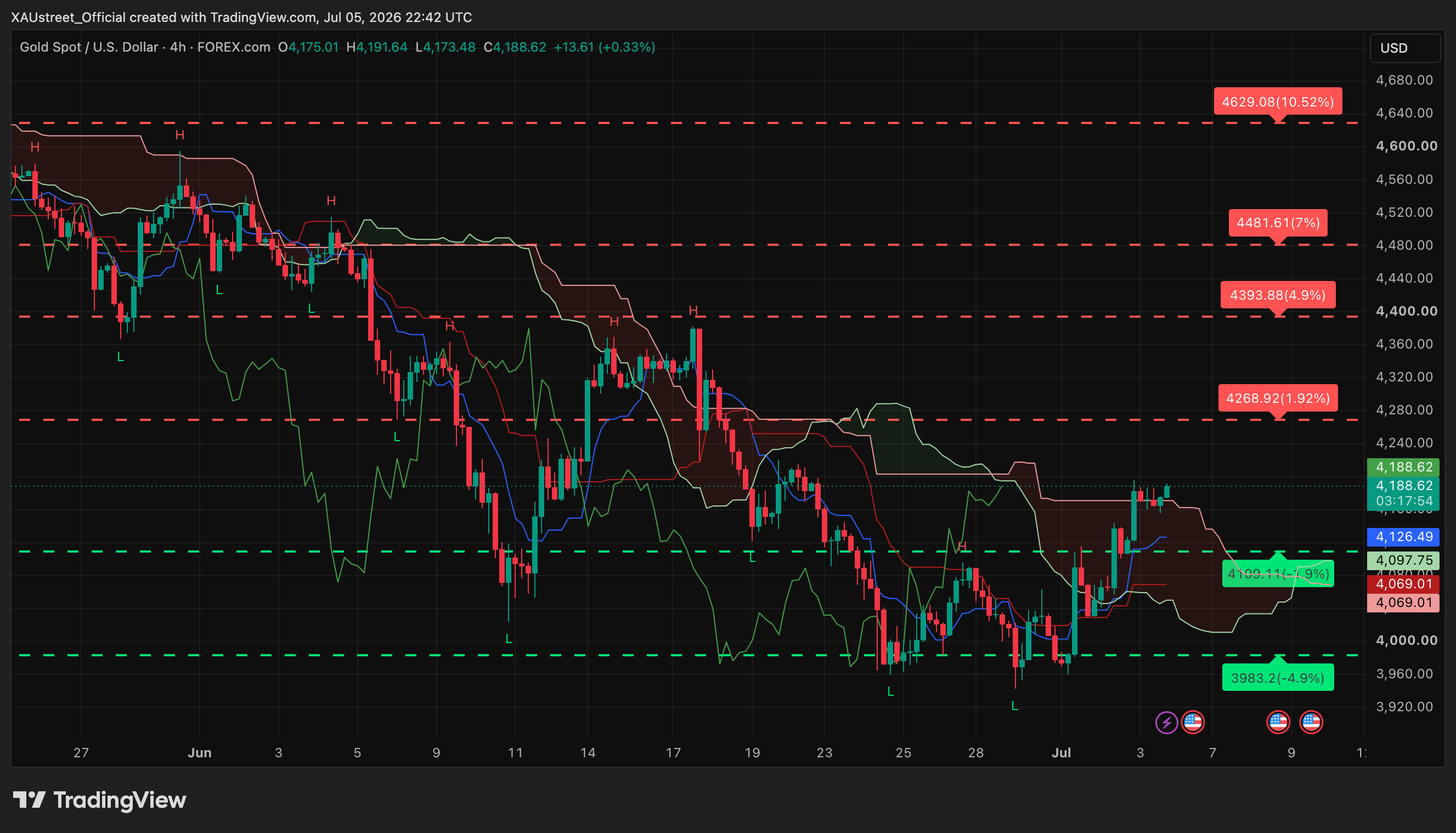Click the 4481.61(7%) resistance label

pyautogui.click(x=1278, y=223)
